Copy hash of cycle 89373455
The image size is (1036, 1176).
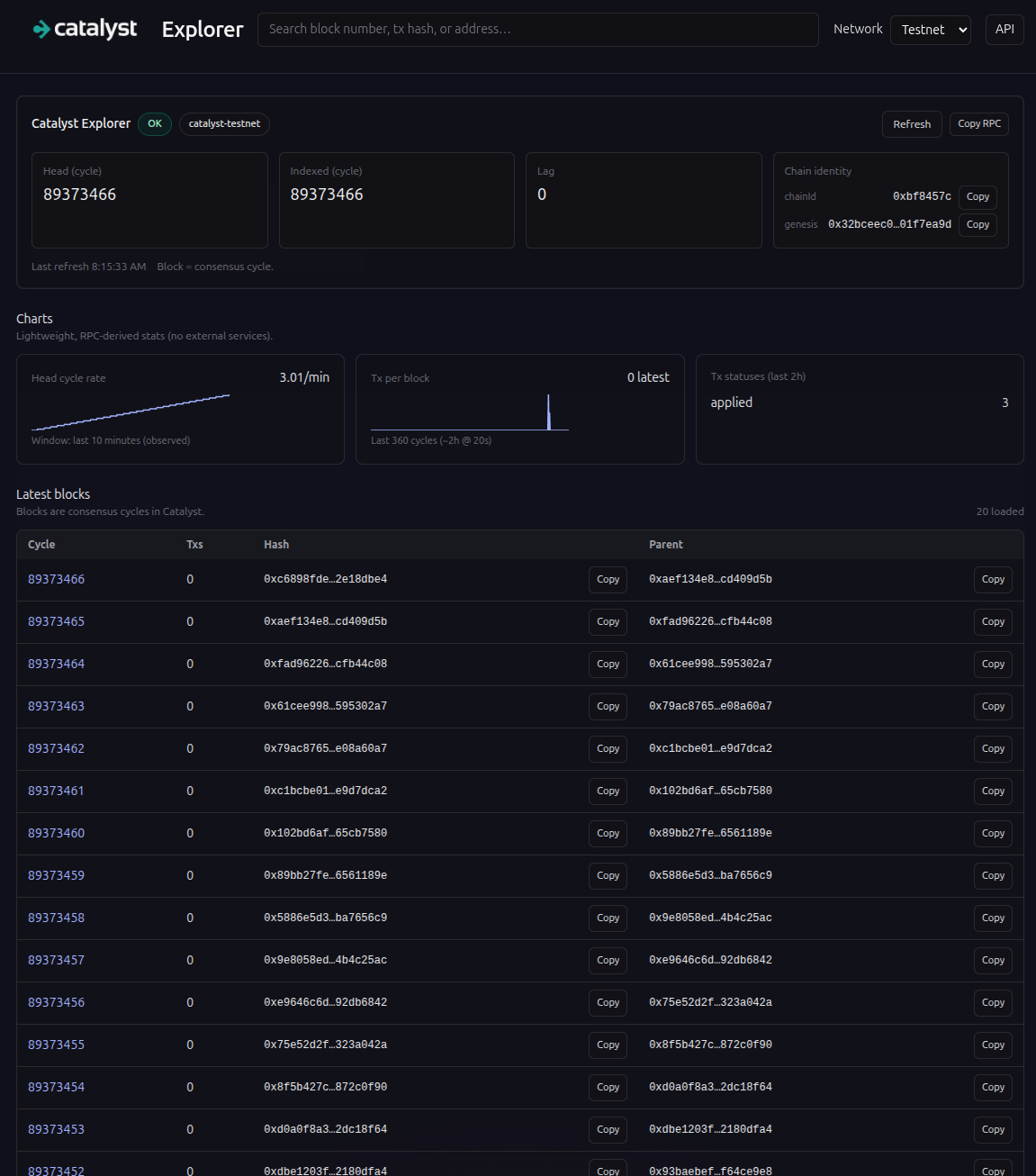608,1045
